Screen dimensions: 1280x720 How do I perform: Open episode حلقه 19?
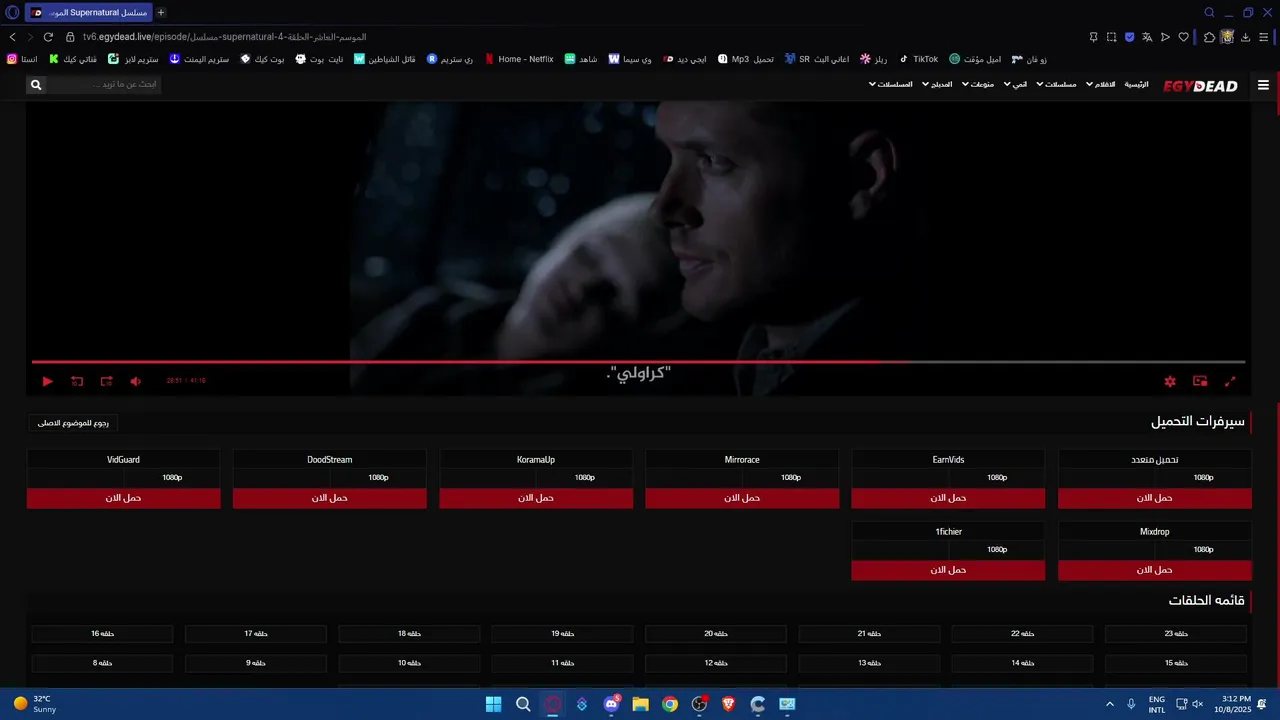coord(562,634)
